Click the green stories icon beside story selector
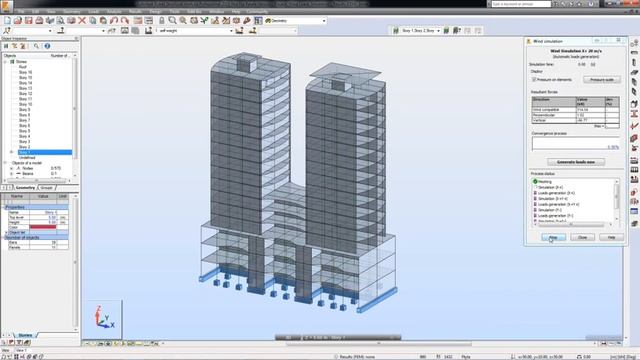This screenshot has width=640, height=360. pos(395,31)
